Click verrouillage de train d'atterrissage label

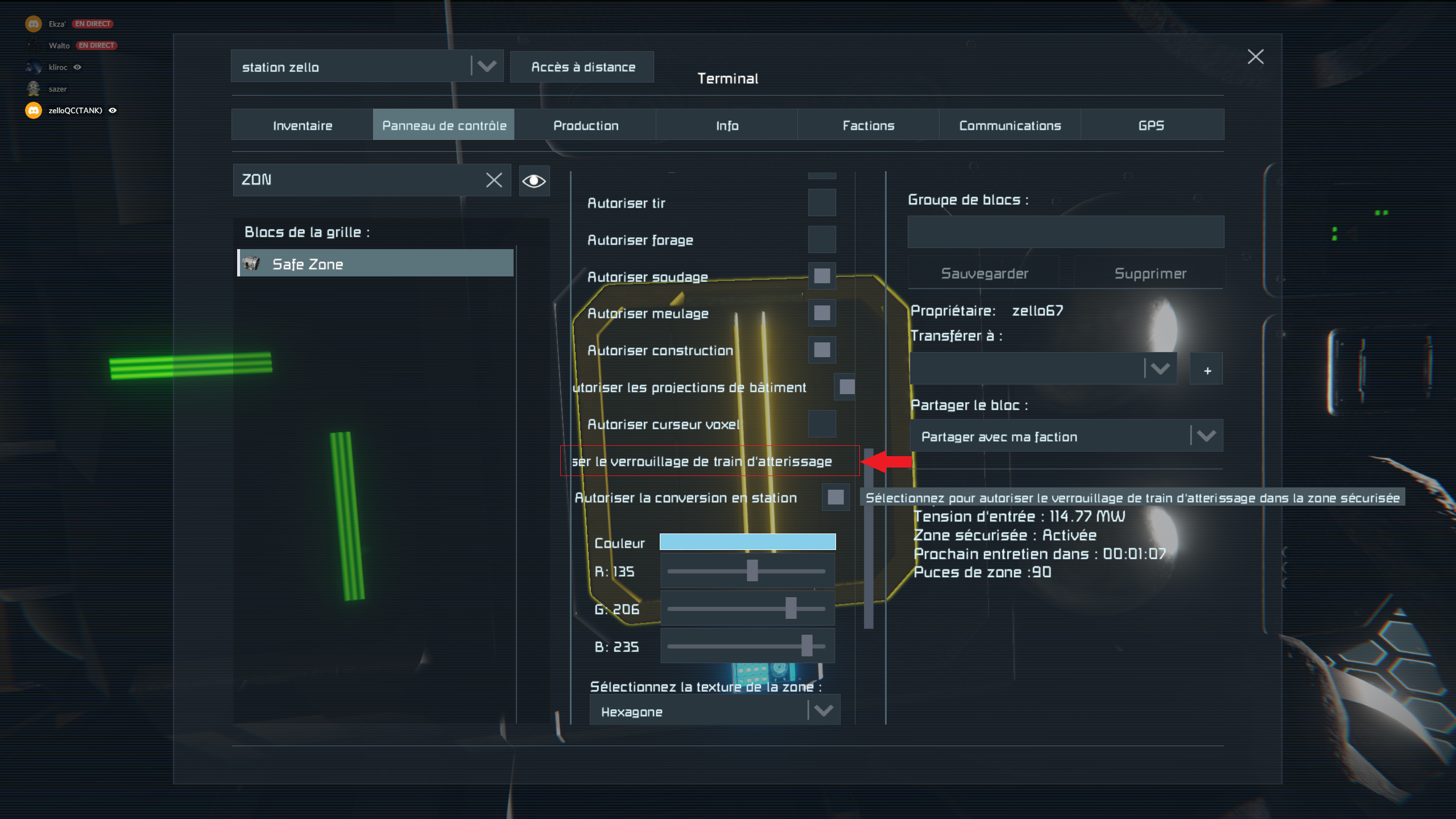tap(701, 461)
